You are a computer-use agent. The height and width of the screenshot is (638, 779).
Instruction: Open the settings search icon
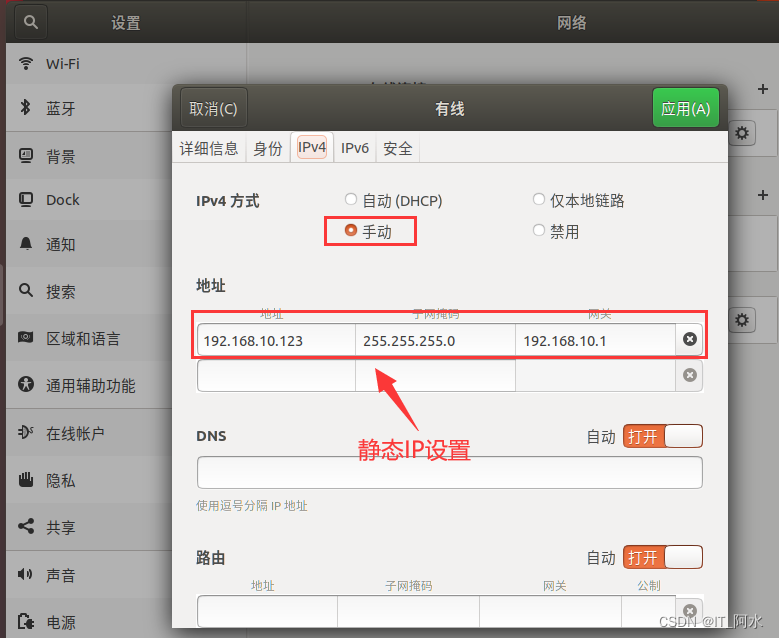coord(31,22)
